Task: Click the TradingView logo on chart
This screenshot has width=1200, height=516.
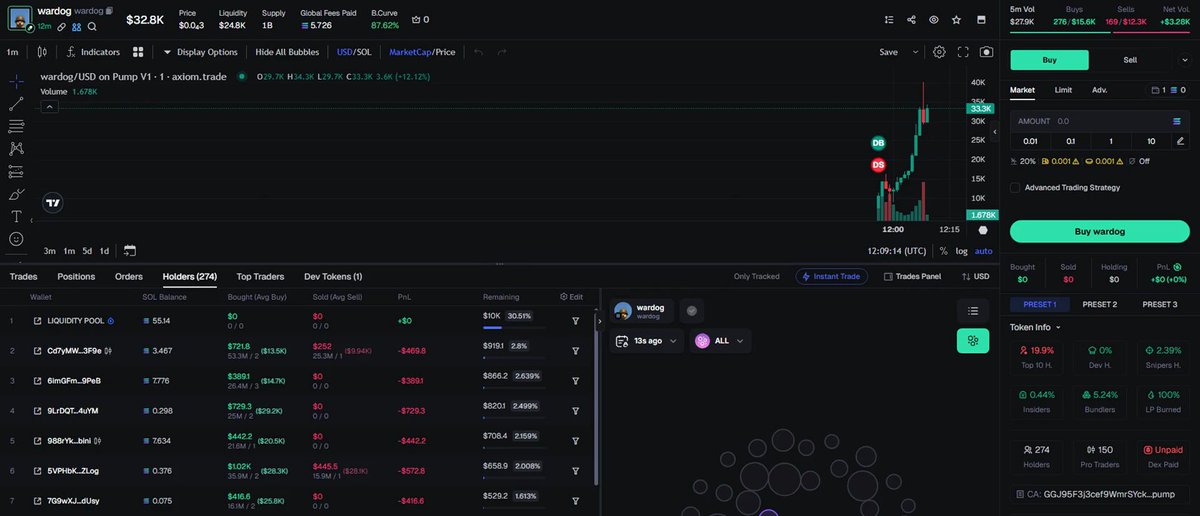Action: (x=53, y=202)
